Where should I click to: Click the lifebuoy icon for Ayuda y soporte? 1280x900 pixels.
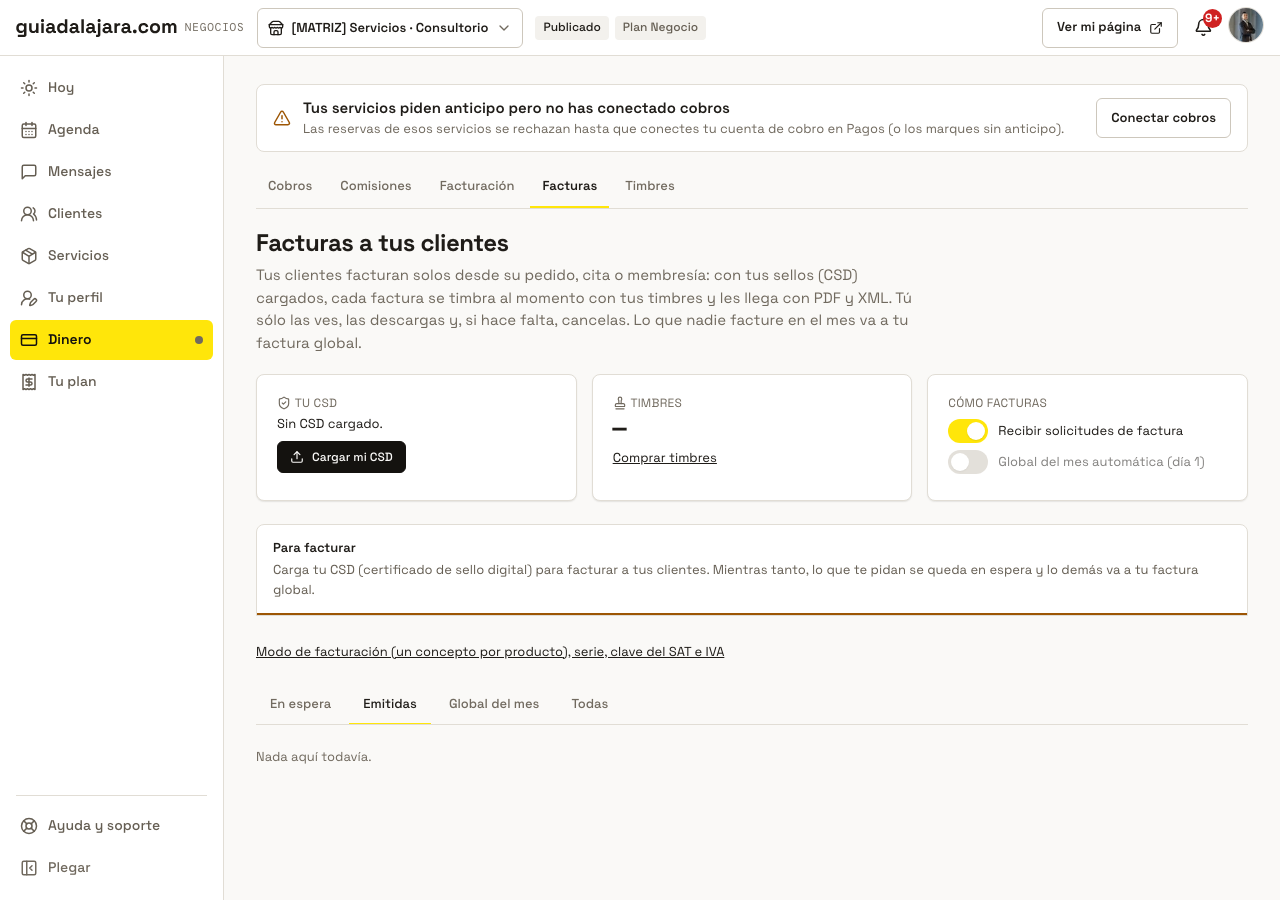(x=29, y=826)
